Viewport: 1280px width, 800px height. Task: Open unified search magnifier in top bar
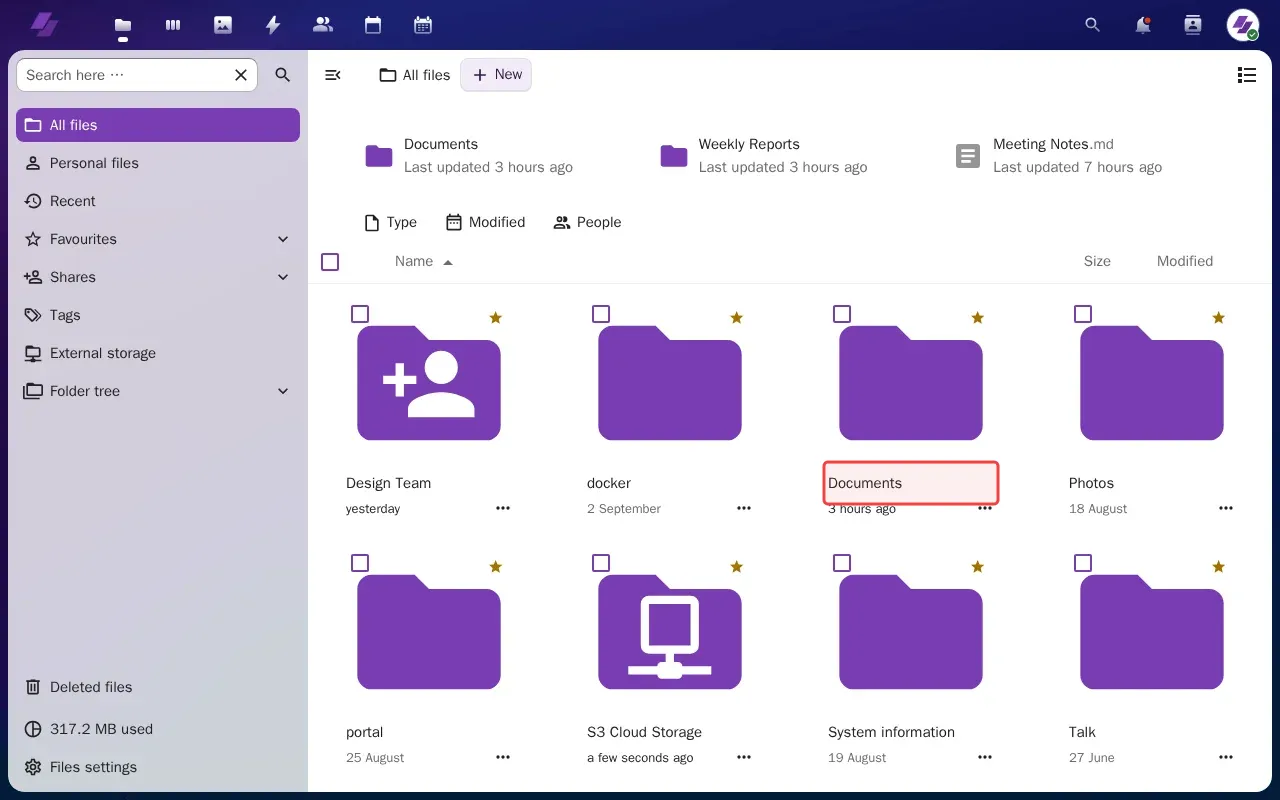click(1093, 25)
